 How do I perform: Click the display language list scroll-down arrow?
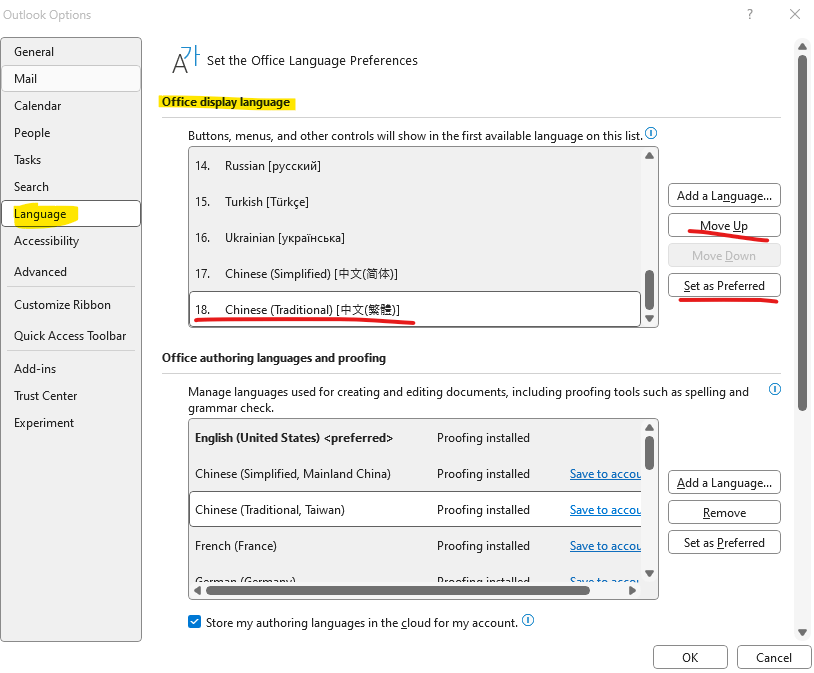649,318
